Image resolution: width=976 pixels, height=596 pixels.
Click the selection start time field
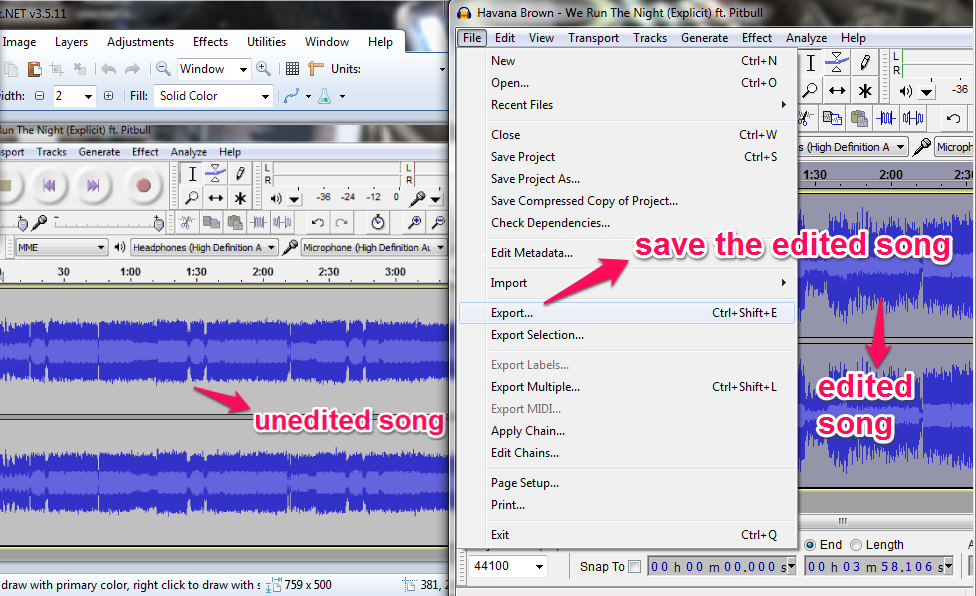722,567
